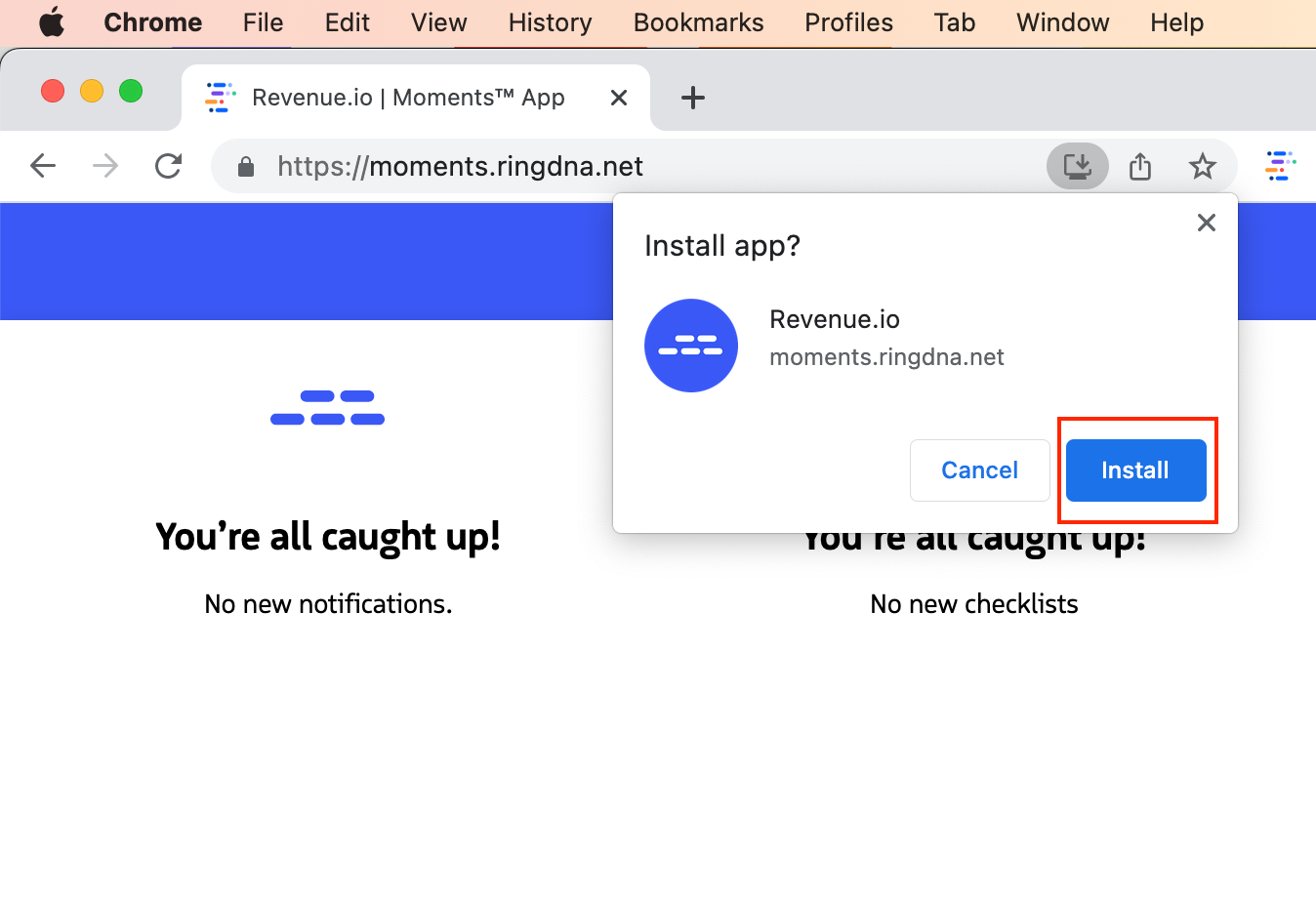Viewport: 1316px width, 898px height.
Task: Click the Revenue.io round app icon in dialog
Action: pos(691,346)
